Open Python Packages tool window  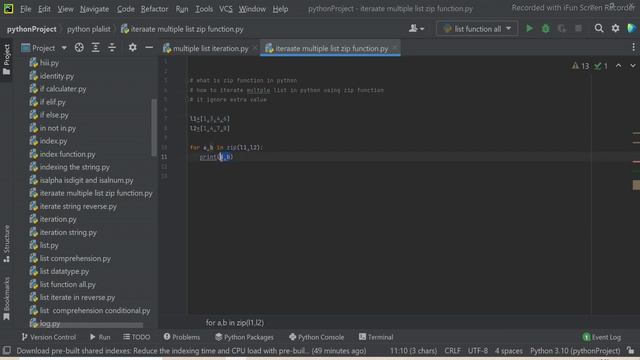point(244,337)
